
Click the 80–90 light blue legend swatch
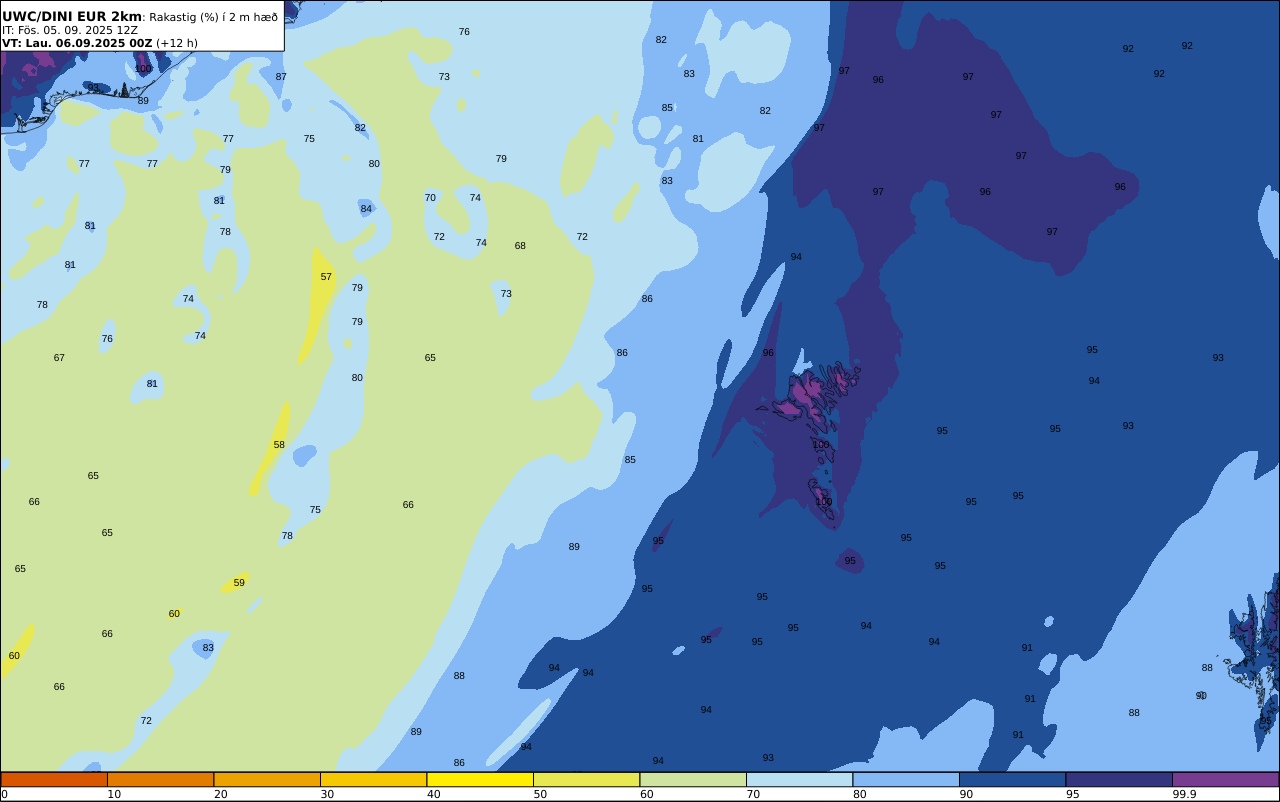point(906,779)
